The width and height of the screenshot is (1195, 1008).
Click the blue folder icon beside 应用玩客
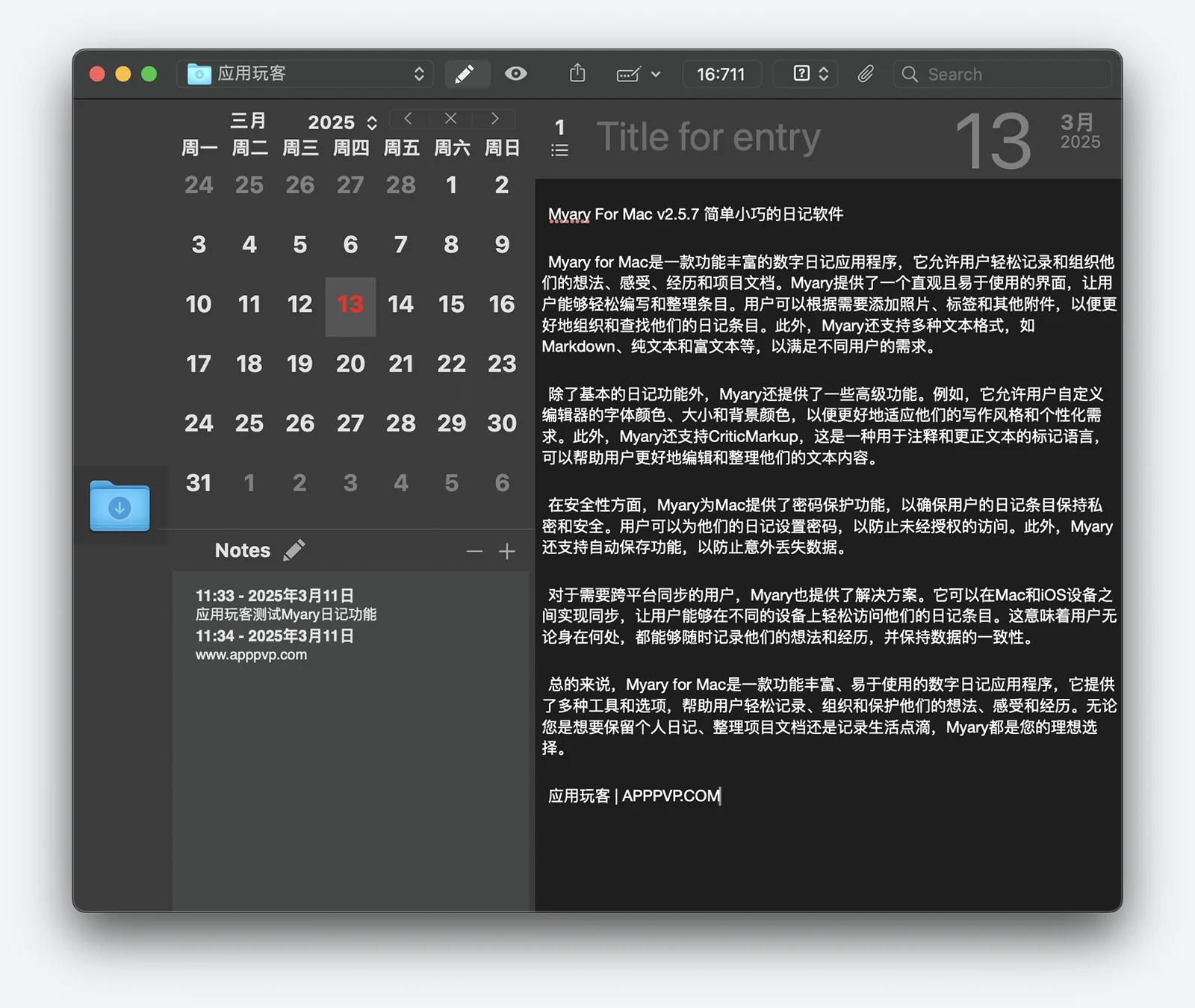[x=199, y=74]
